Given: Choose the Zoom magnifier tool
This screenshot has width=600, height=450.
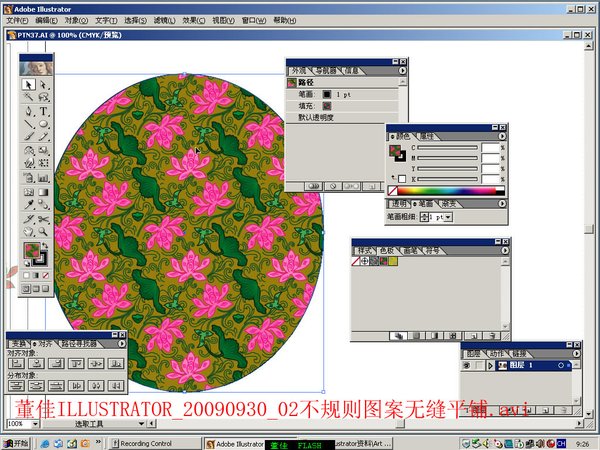Looking at the screenshot, I should click(x=44, y=229).
